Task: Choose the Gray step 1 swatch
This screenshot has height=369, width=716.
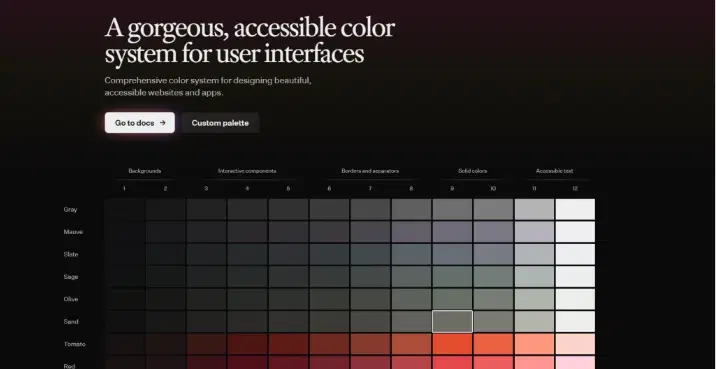Action: pos(124,209)
